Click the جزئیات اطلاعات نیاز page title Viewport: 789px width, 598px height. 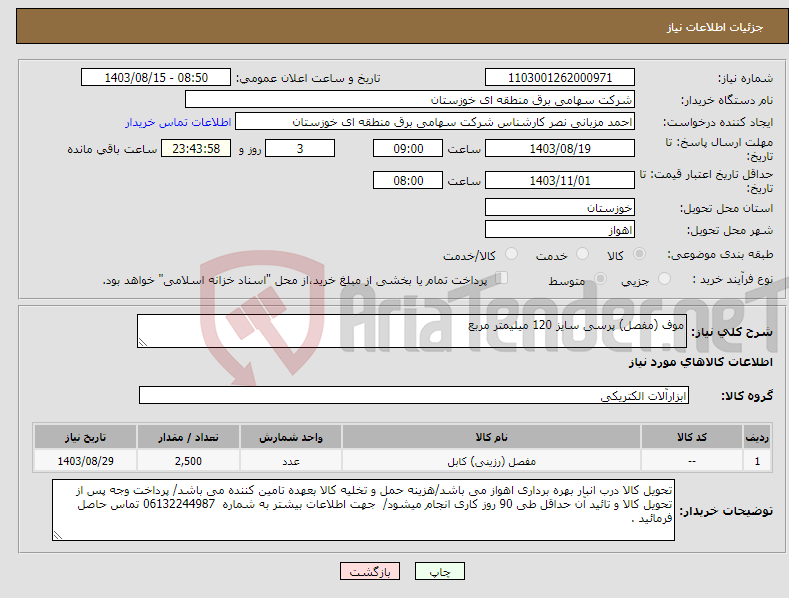(x=715, y=27)
